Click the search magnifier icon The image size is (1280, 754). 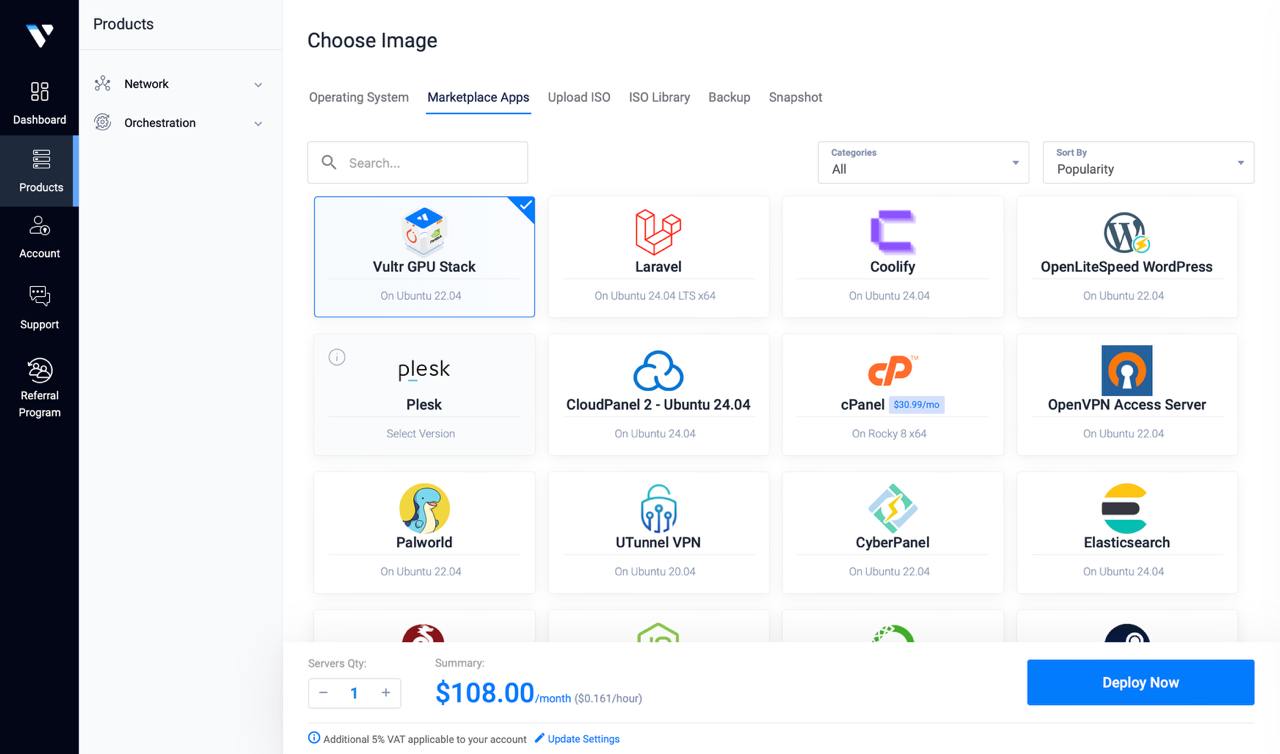coord(329,162)
